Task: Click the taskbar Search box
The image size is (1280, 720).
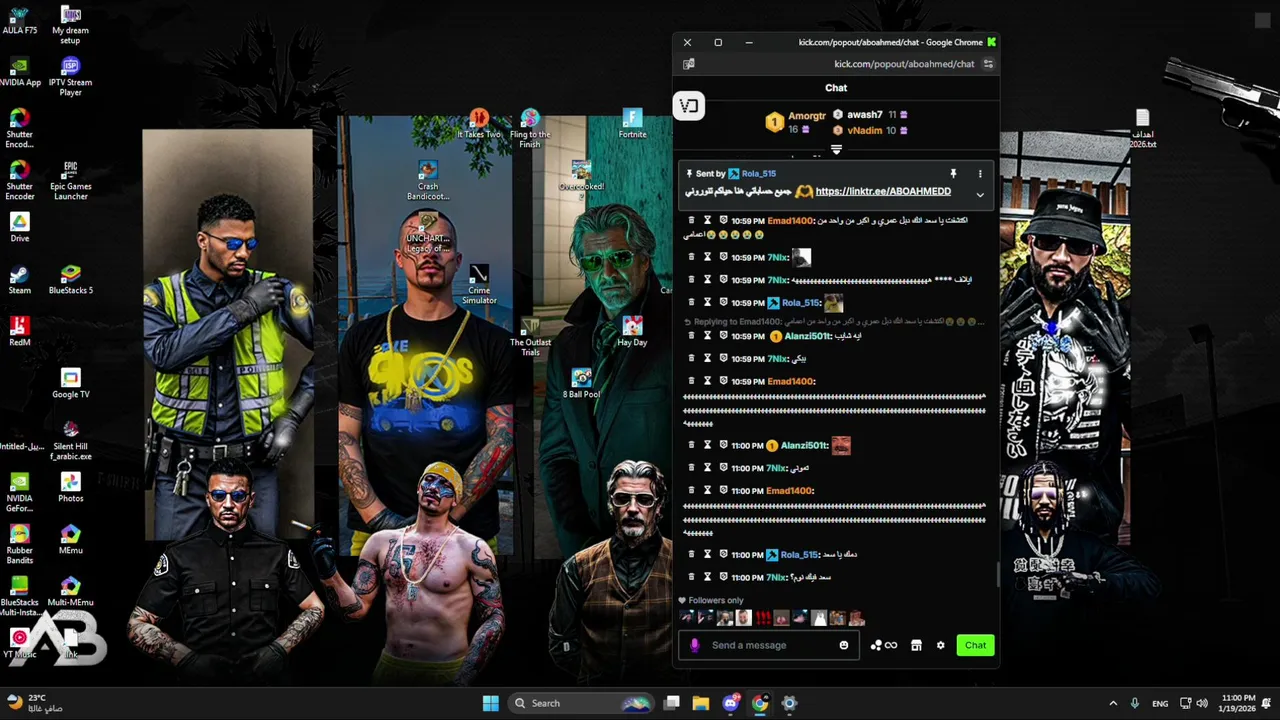Action: click(x=583, y=703)
